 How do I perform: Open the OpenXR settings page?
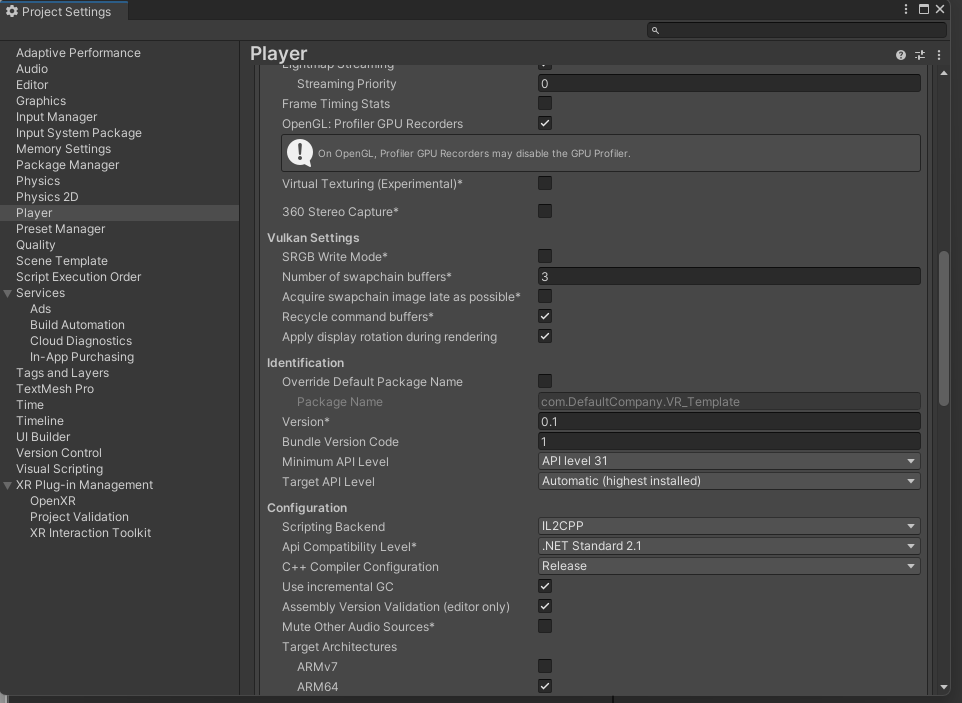53,501
